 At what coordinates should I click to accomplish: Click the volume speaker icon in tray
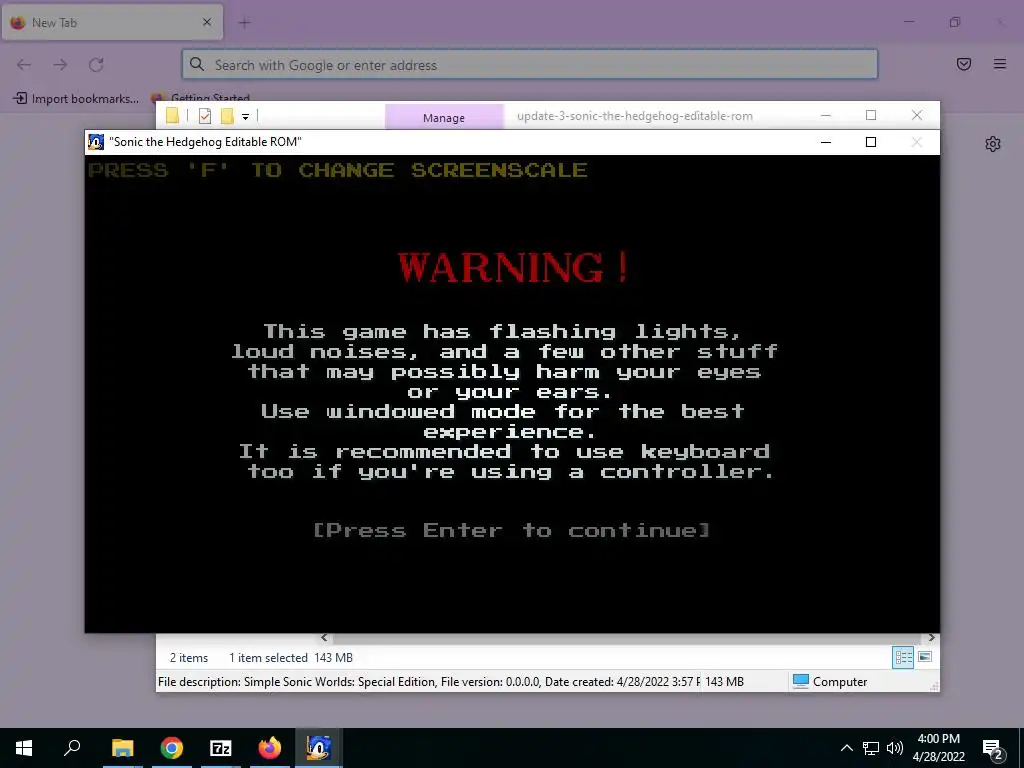(x=895, y=748)
